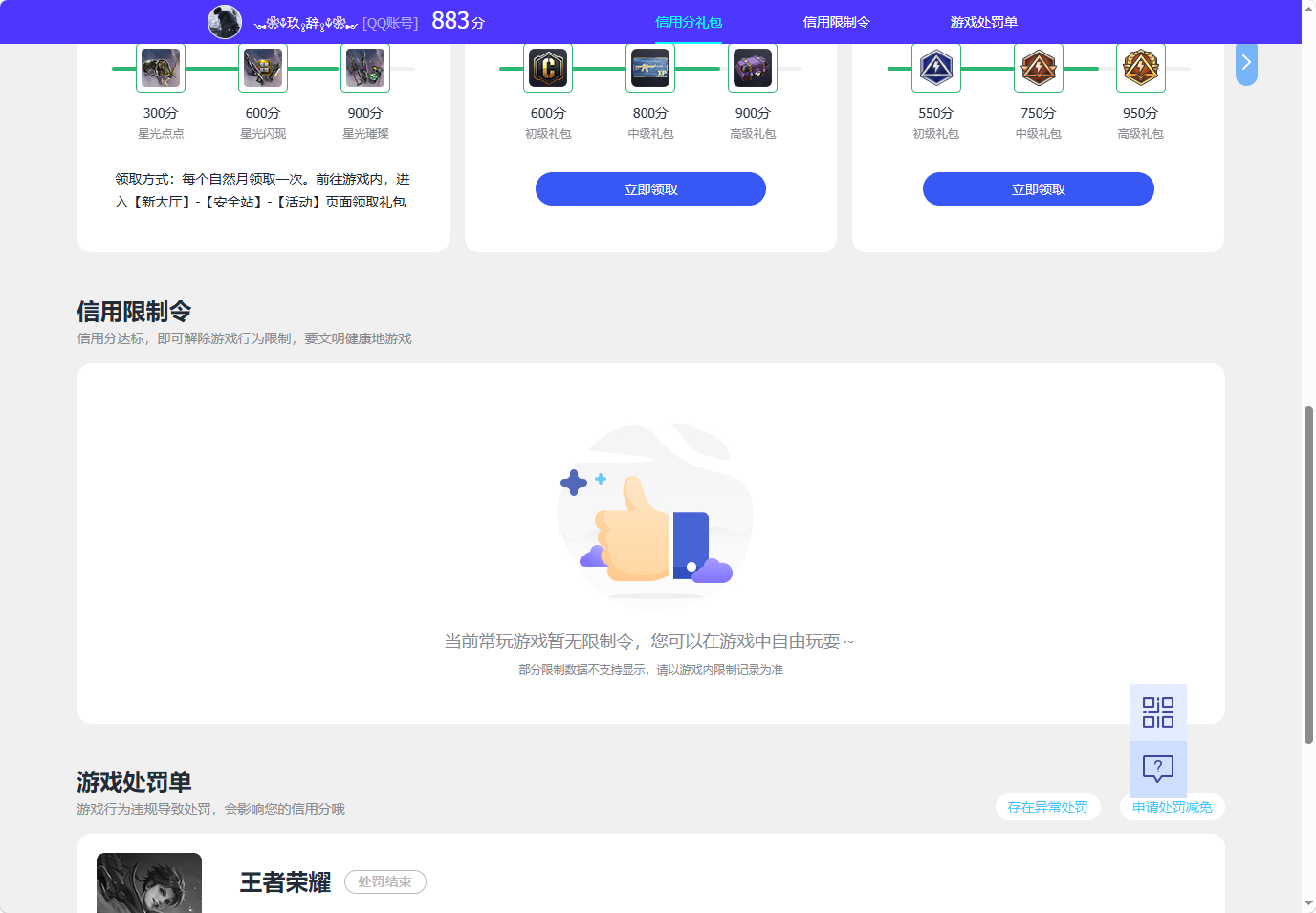Show the QR code floating icon

point(1158,712)
